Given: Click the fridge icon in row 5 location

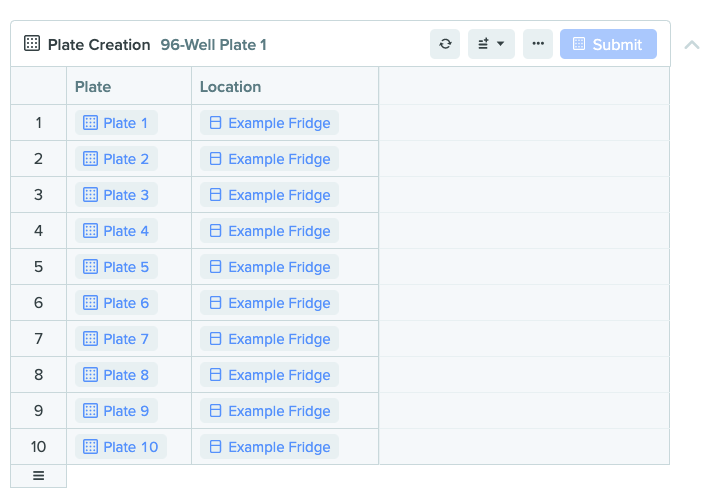Looking at the screenshot, I should click(215, 267).
